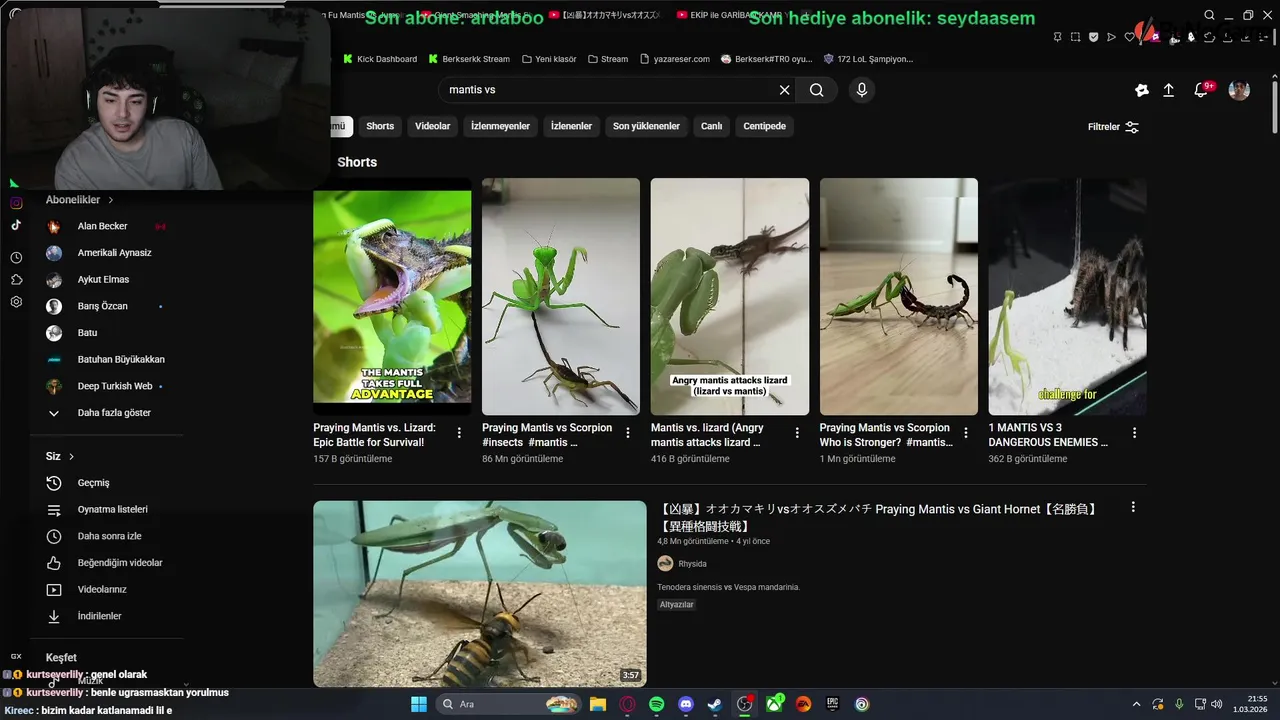
Task: Open options for Praying Mantis vs Giant Hornet video
Action: (x=1133, y=507)
